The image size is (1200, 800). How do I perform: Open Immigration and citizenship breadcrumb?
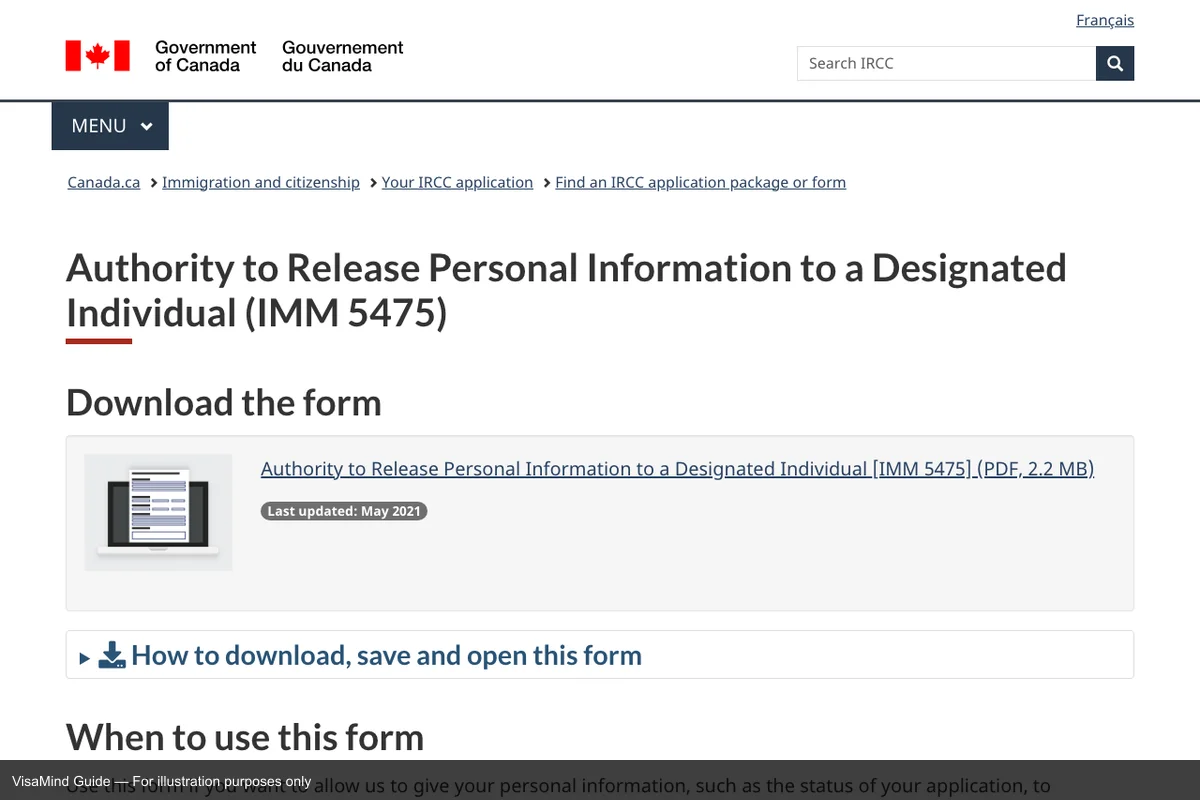pos(261,182)
